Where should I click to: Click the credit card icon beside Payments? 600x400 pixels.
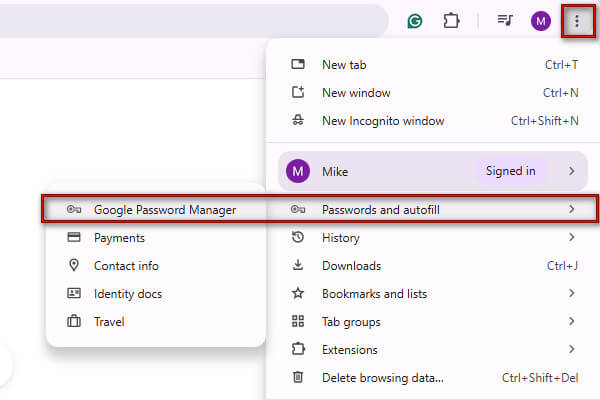(74, 237)
